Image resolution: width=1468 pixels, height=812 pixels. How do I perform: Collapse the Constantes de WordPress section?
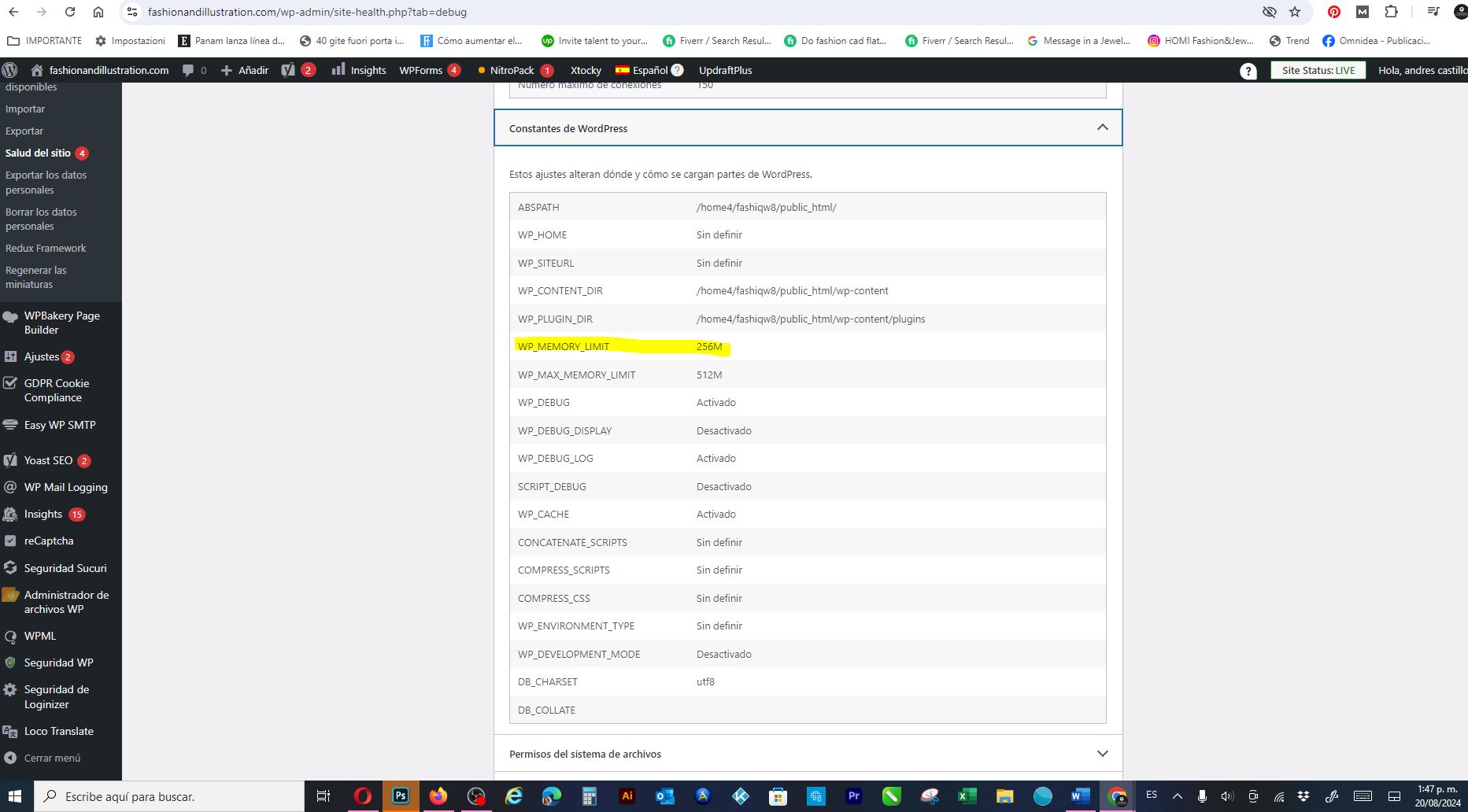coord(808,127)
